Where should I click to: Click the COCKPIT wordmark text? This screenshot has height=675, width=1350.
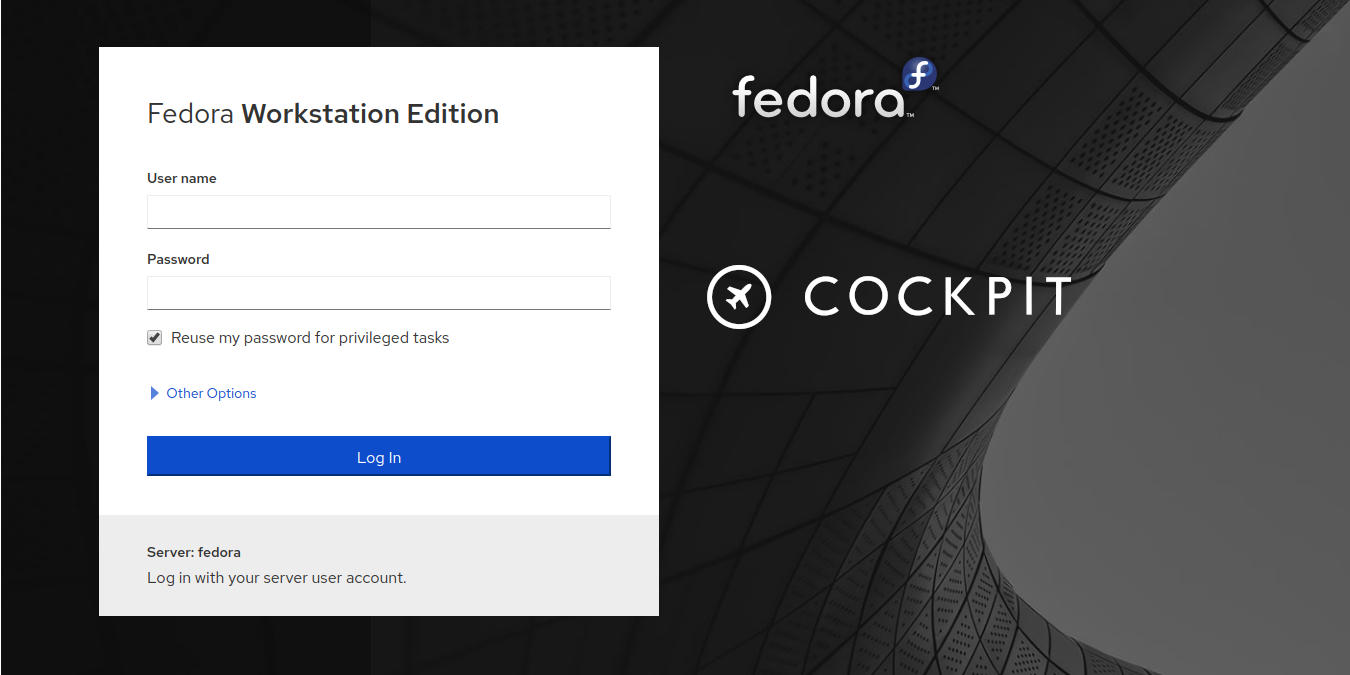[937, 297]
